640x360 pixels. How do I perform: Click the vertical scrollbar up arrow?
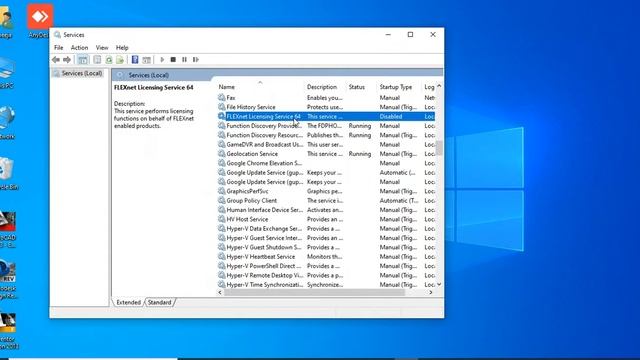(x=439, y=86)
